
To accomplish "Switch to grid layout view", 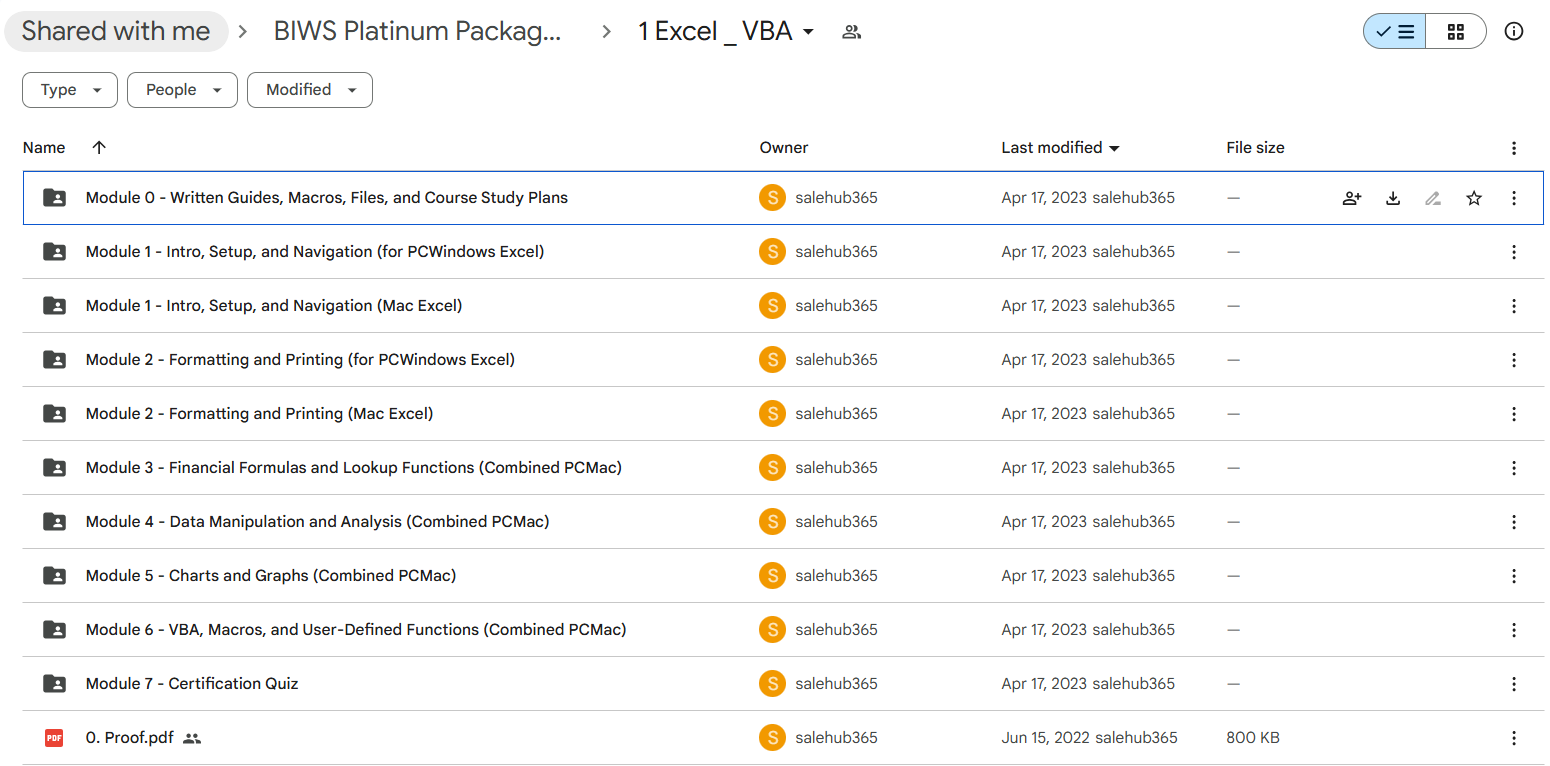I will click(x=1456, y=31).
